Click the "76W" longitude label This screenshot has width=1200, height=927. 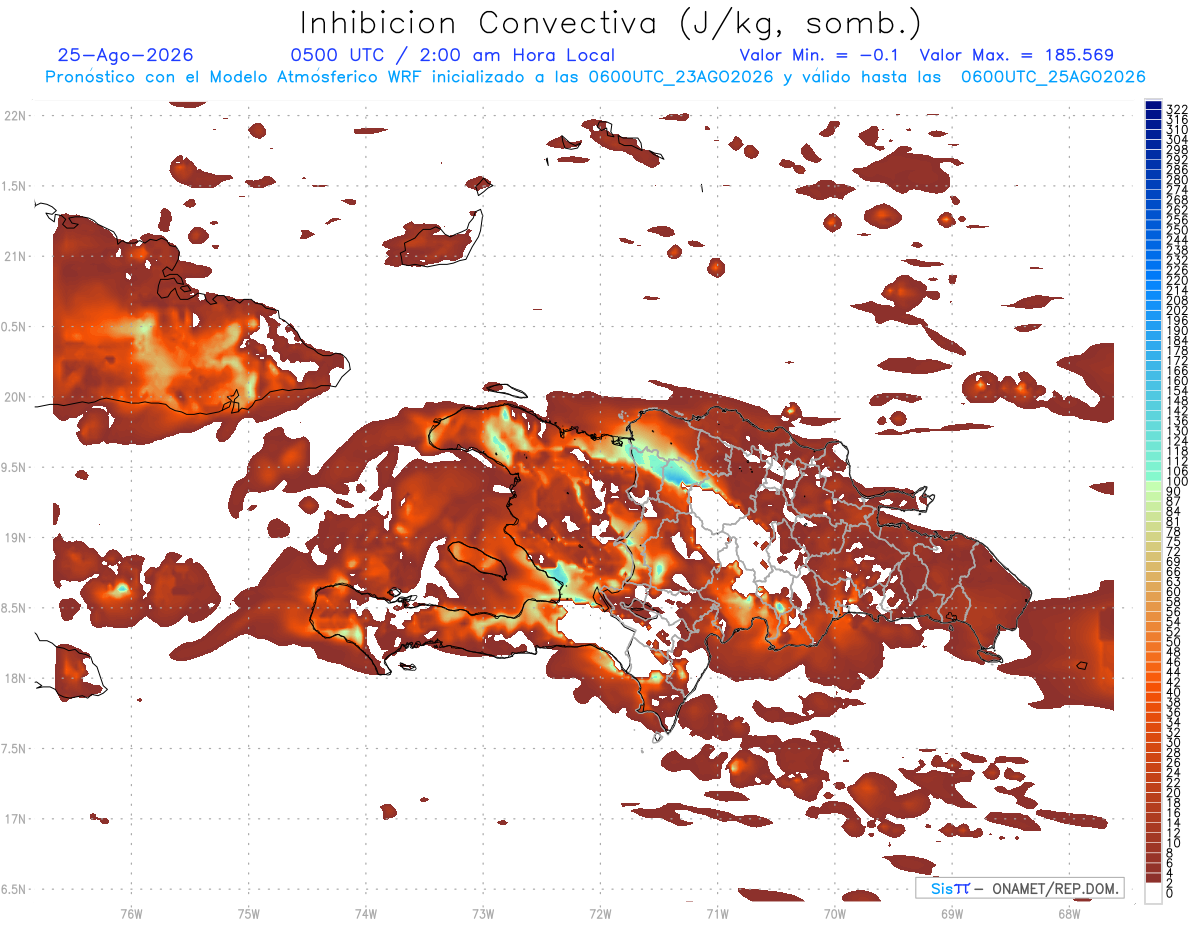pyautogui.click(x=131, y=913)
